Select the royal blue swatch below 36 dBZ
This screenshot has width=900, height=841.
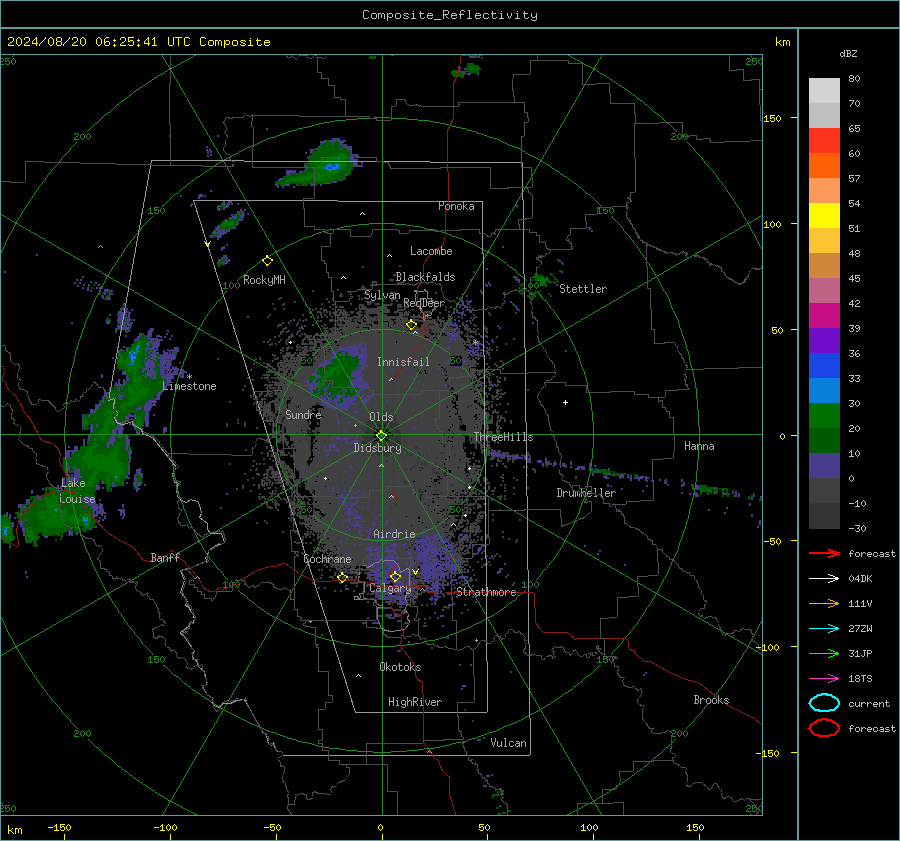tap(824, 365)
